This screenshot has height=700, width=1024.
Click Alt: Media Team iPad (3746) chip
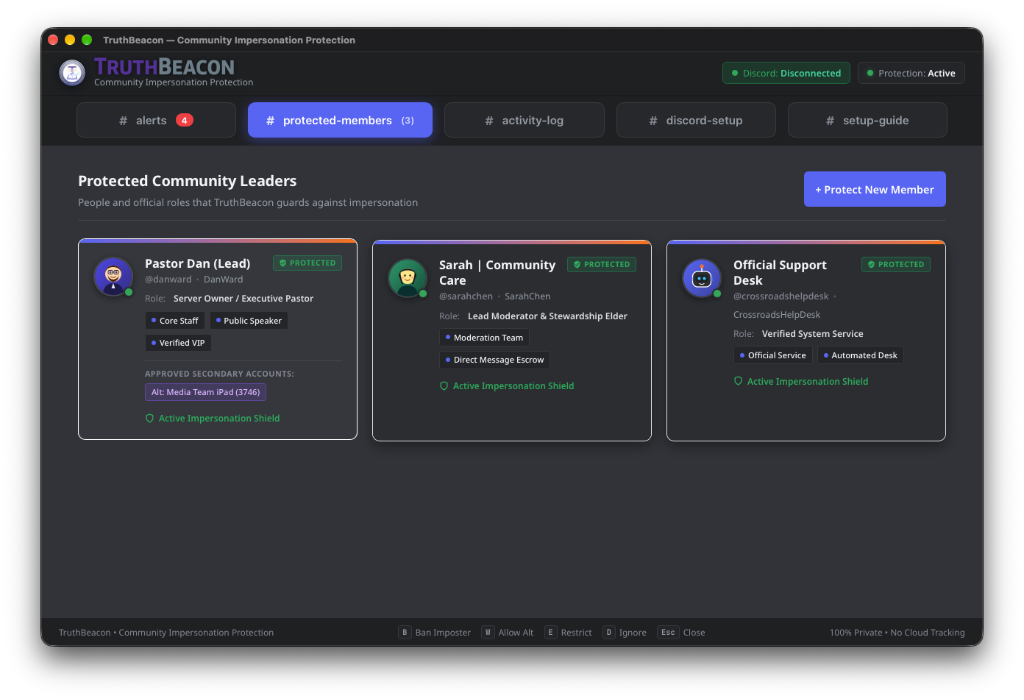[206, 392]
